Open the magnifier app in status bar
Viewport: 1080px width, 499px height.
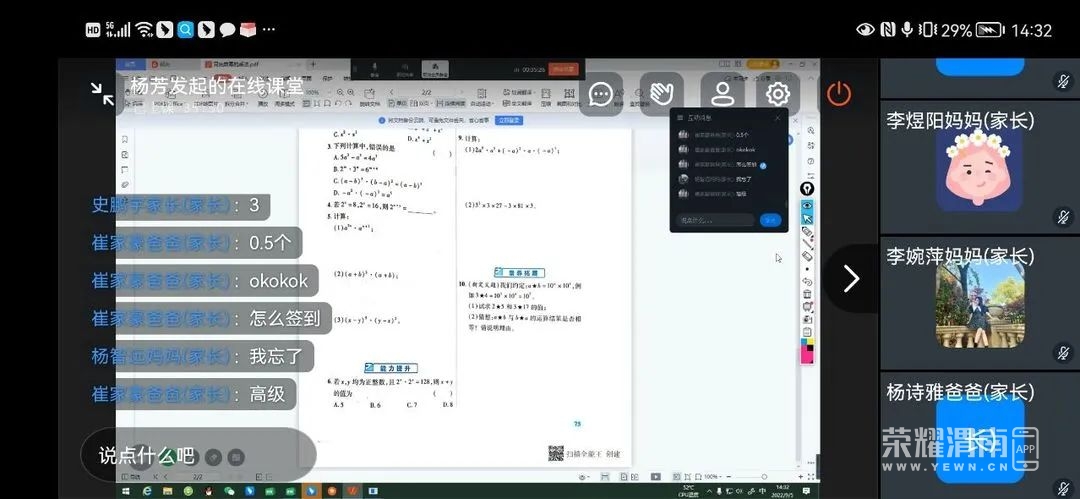[185, 30]
